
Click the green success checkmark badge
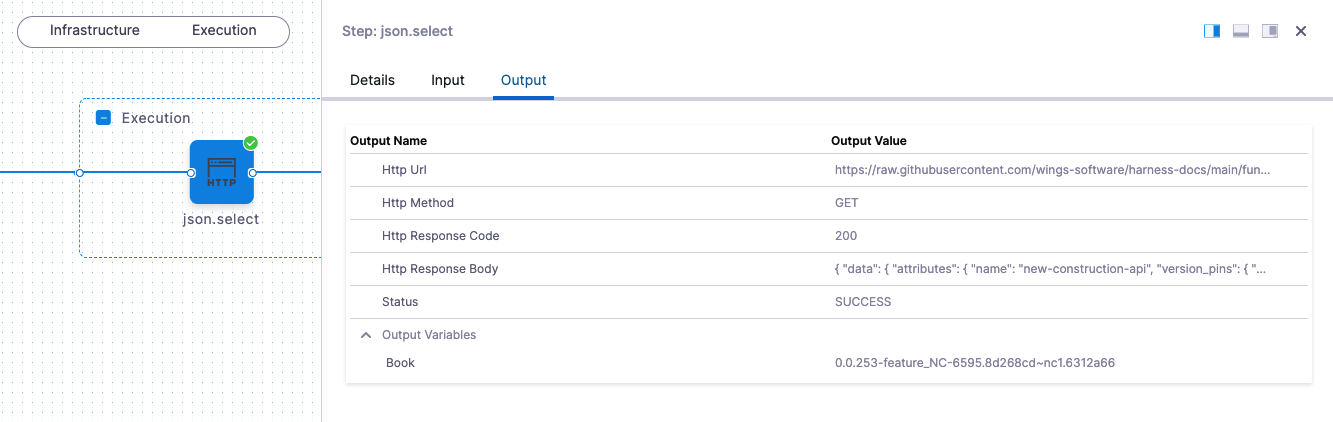point(251,143)
